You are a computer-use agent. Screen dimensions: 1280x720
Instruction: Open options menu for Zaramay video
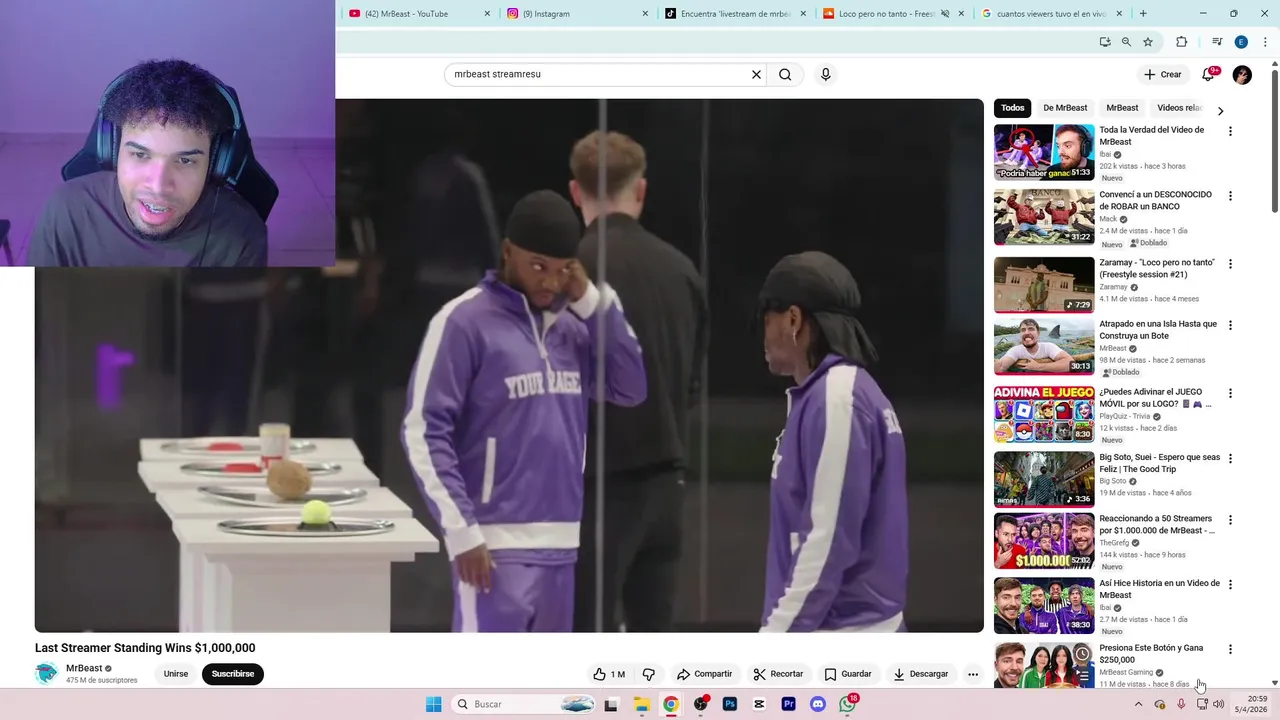[1230, 264]
